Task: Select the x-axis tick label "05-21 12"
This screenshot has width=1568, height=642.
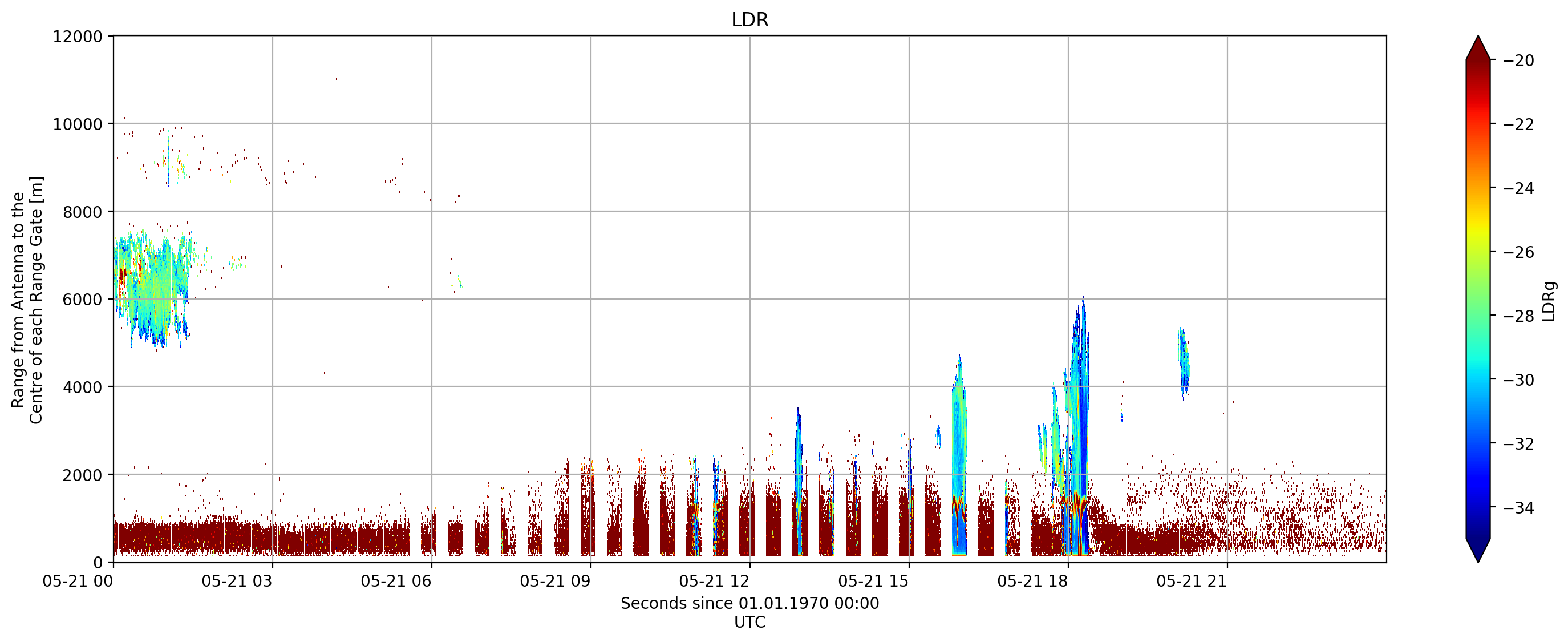Action: tap(715, 581)
